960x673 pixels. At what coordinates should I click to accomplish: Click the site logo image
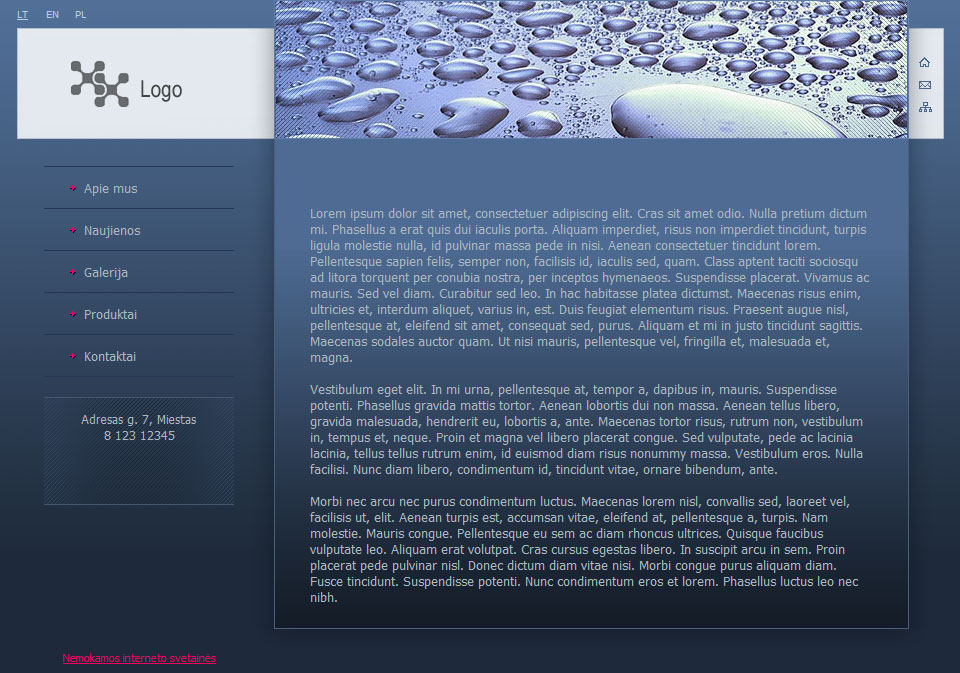click(126, 85)
